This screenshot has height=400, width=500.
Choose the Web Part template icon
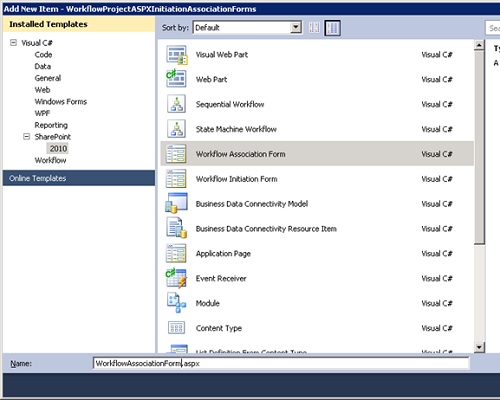176,79
